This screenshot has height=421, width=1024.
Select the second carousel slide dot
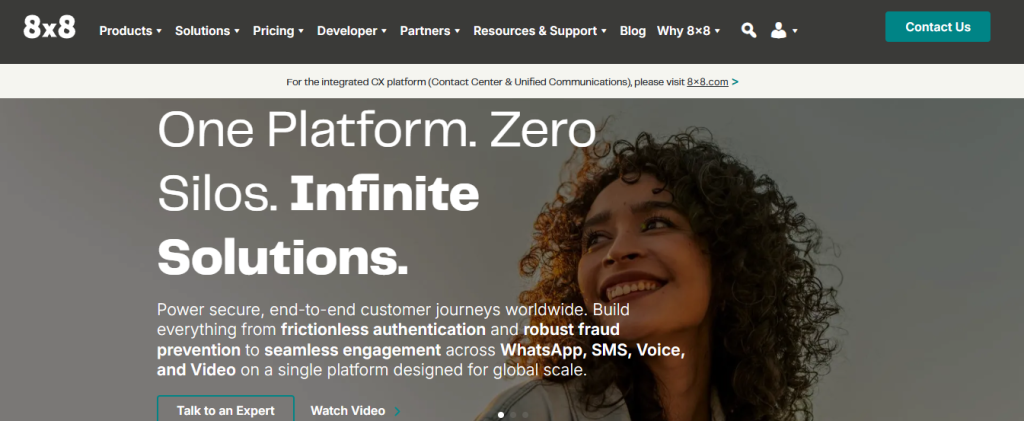513,414
